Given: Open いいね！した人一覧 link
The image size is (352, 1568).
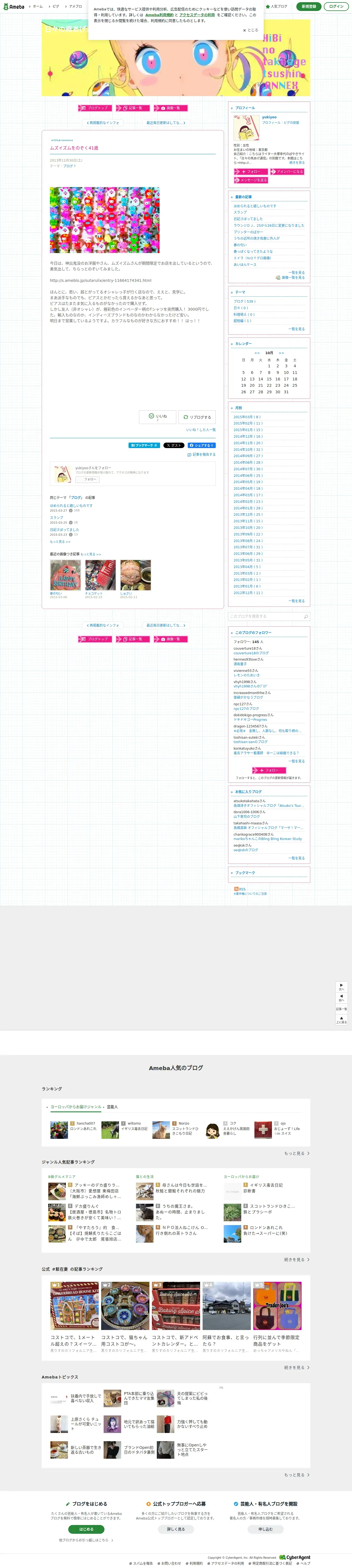Looking at the screenshot, I should [x=201, y=430].
